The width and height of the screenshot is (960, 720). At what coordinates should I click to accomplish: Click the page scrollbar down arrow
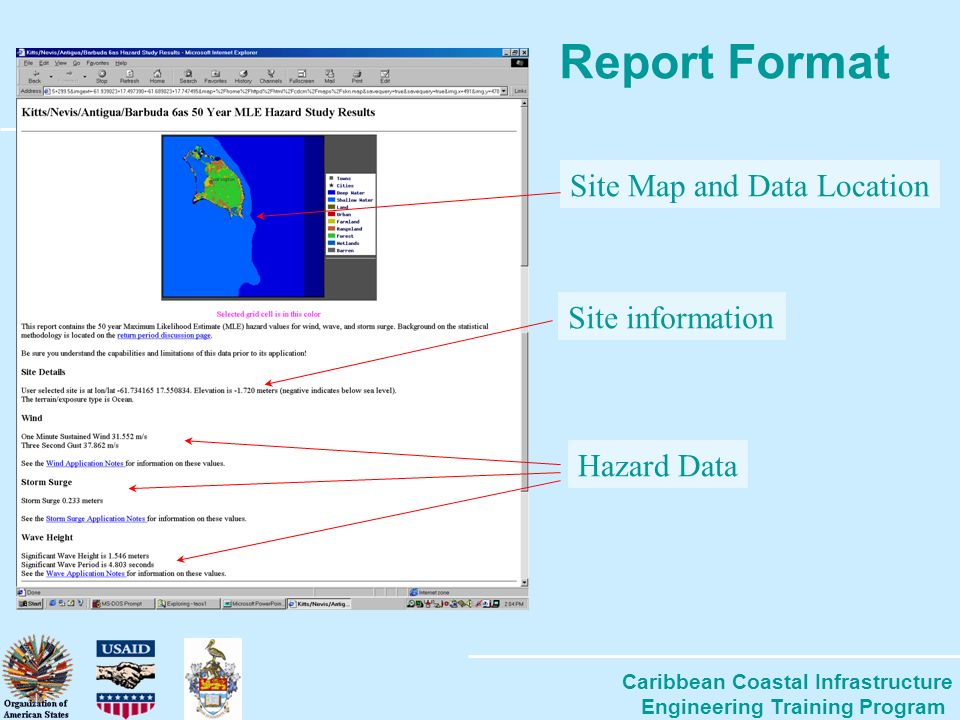[524, 582]
